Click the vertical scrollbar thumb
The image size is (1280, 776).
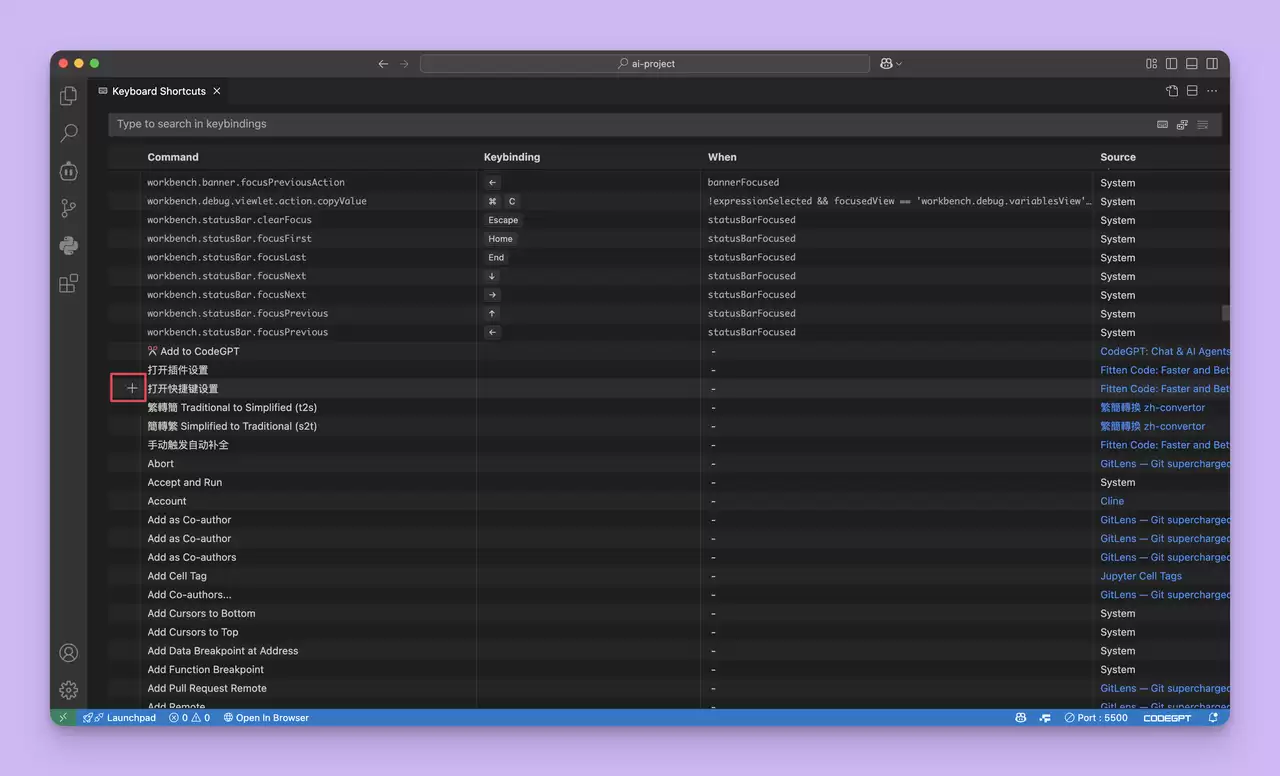pyautogui.click(x=1226, y=313)
